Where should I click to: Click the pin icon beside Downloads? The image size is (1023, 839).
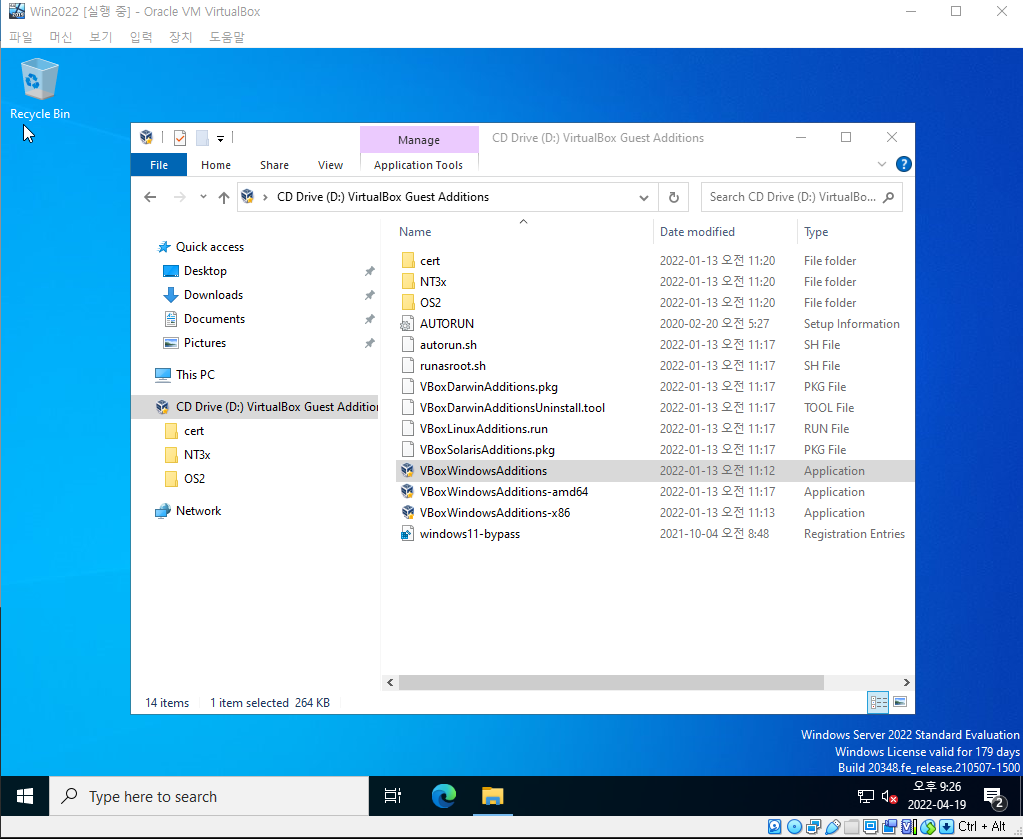click(x=369, y=295)
